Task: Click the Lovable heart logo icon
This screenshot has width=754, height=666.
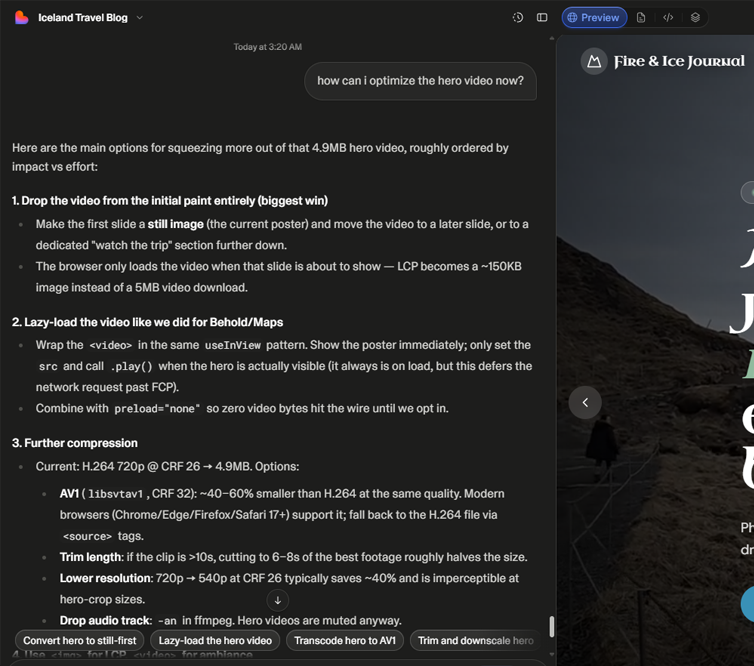Action: pyautogui.click(x=22, y=18)
